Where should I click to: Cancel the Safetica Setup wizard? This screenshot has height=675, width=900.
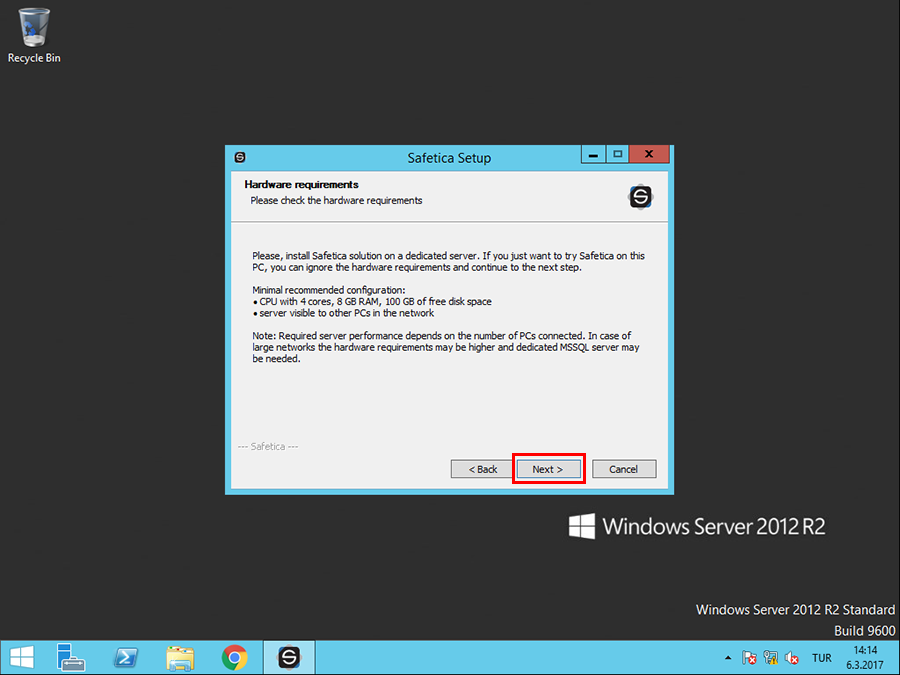tap(624, 469)
